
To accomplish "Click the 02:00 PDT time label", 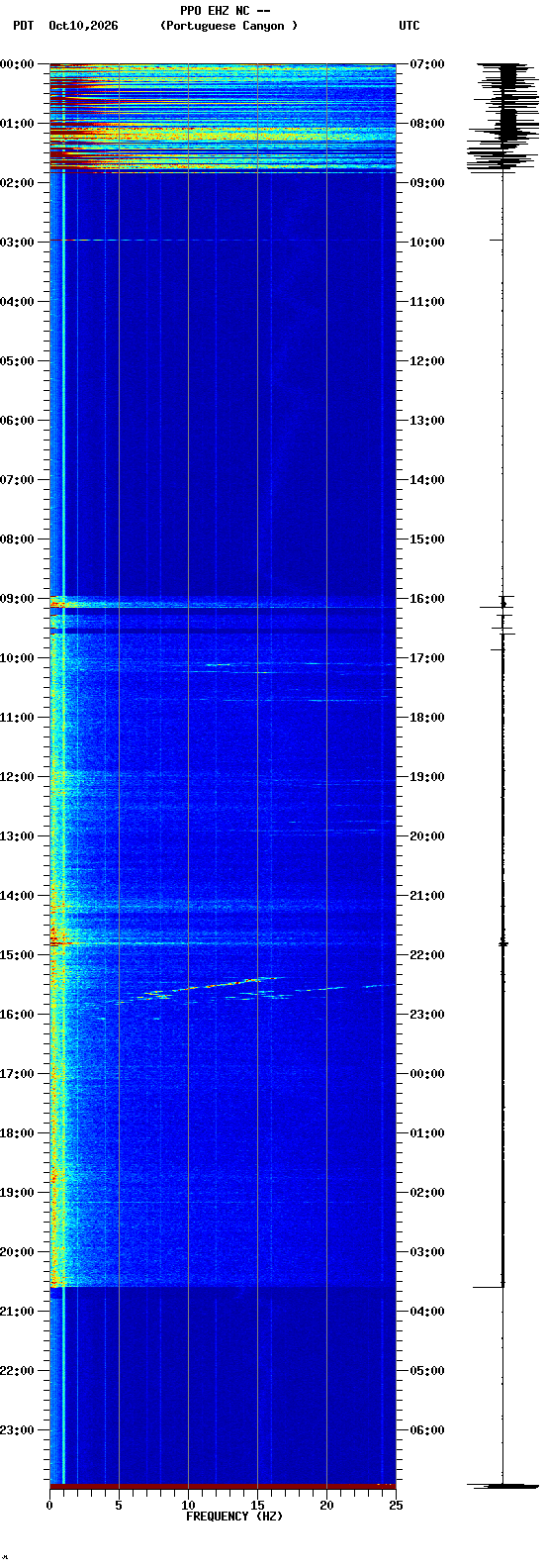I will coord(18,183).
